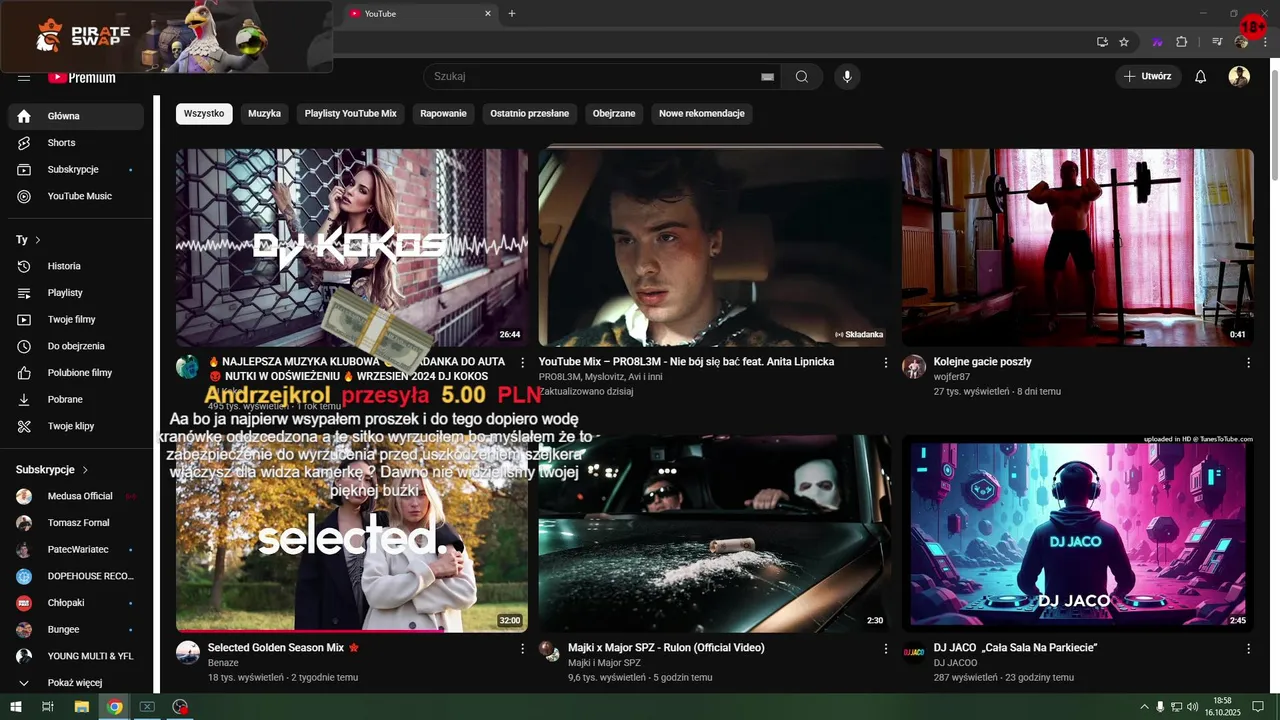1280x720 pixels.
Task: Expand Pokaż więcej subscriptions list
Action: [76, 683]
